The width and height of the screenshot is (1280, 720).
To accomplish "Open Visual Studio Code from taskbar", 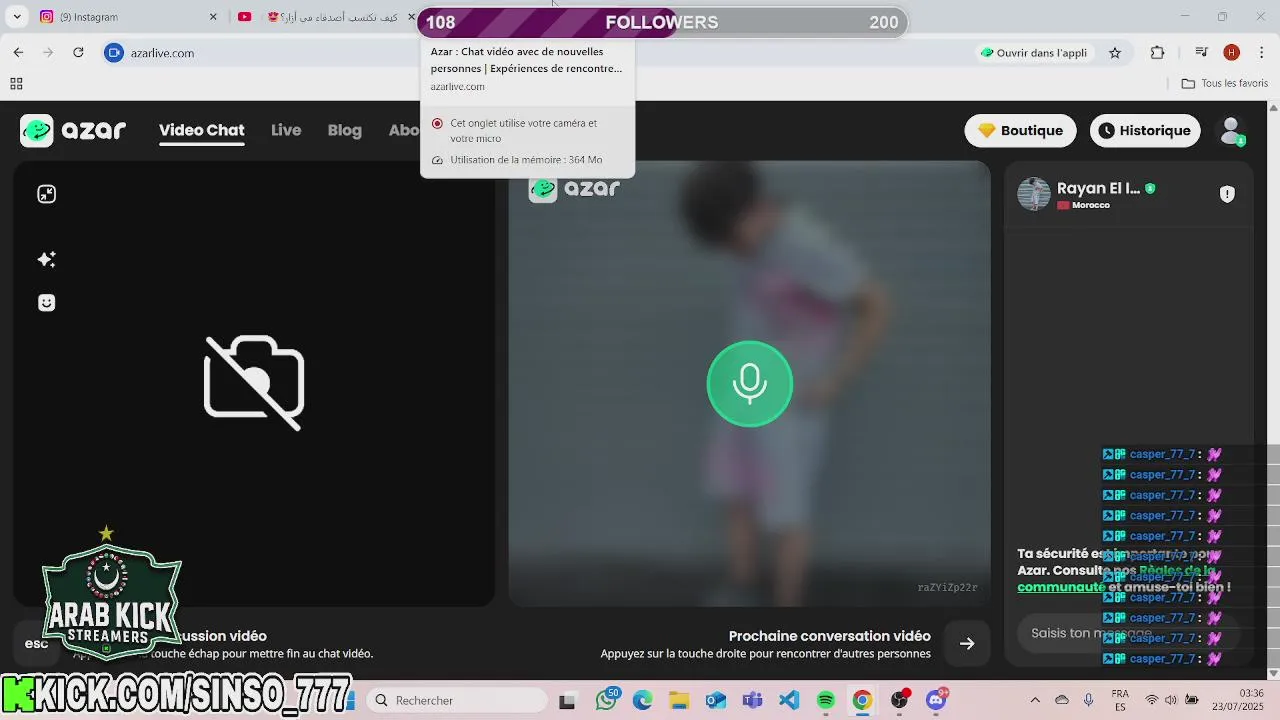I will point(789,700).
